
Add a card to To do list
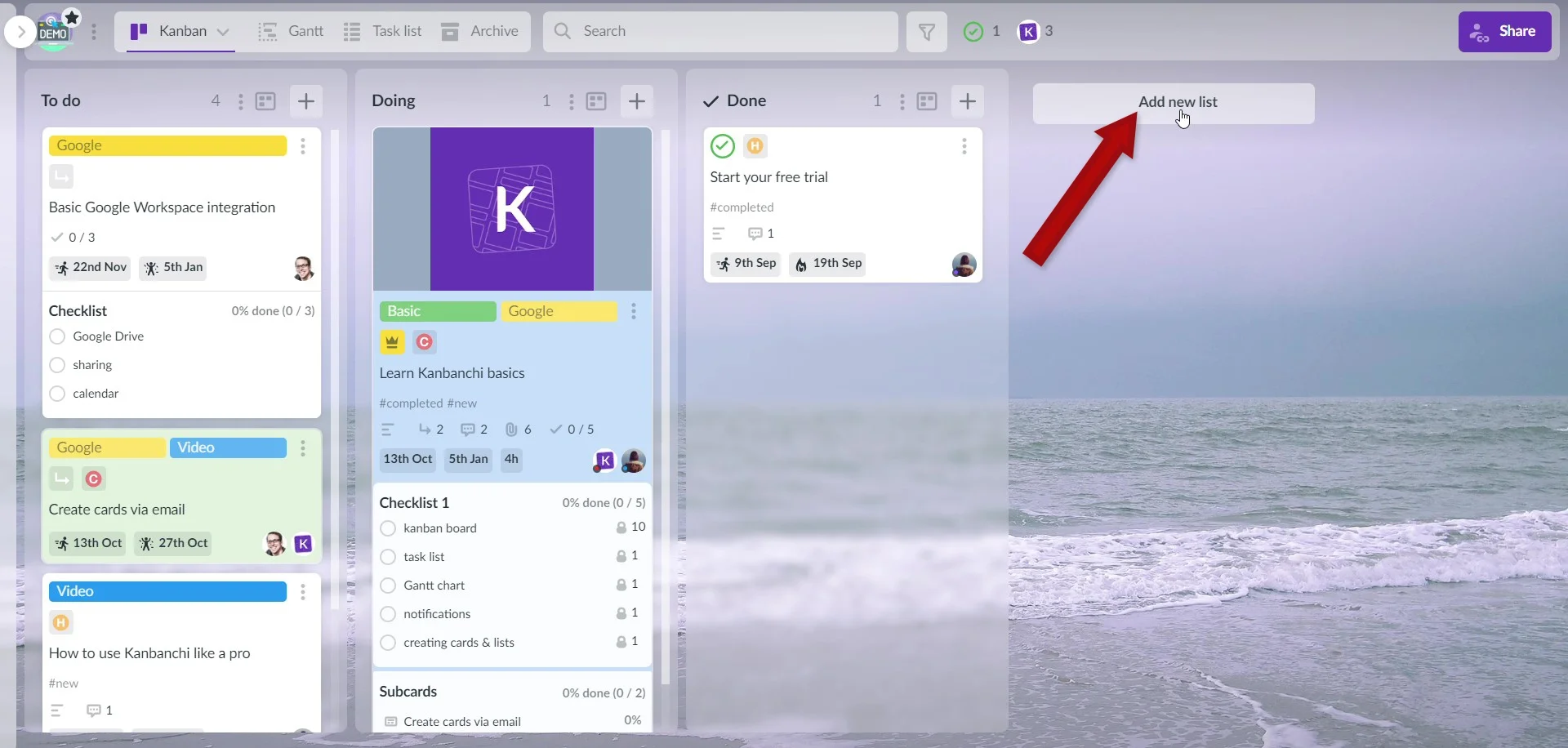306,101
